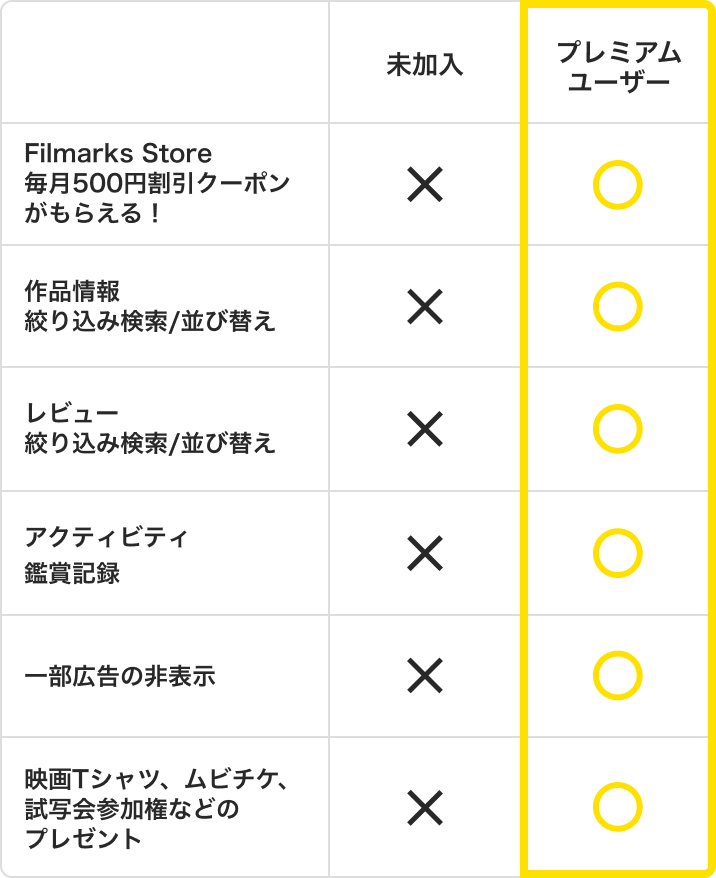Click the X icon for 作品情報 row

pos(425,307)
